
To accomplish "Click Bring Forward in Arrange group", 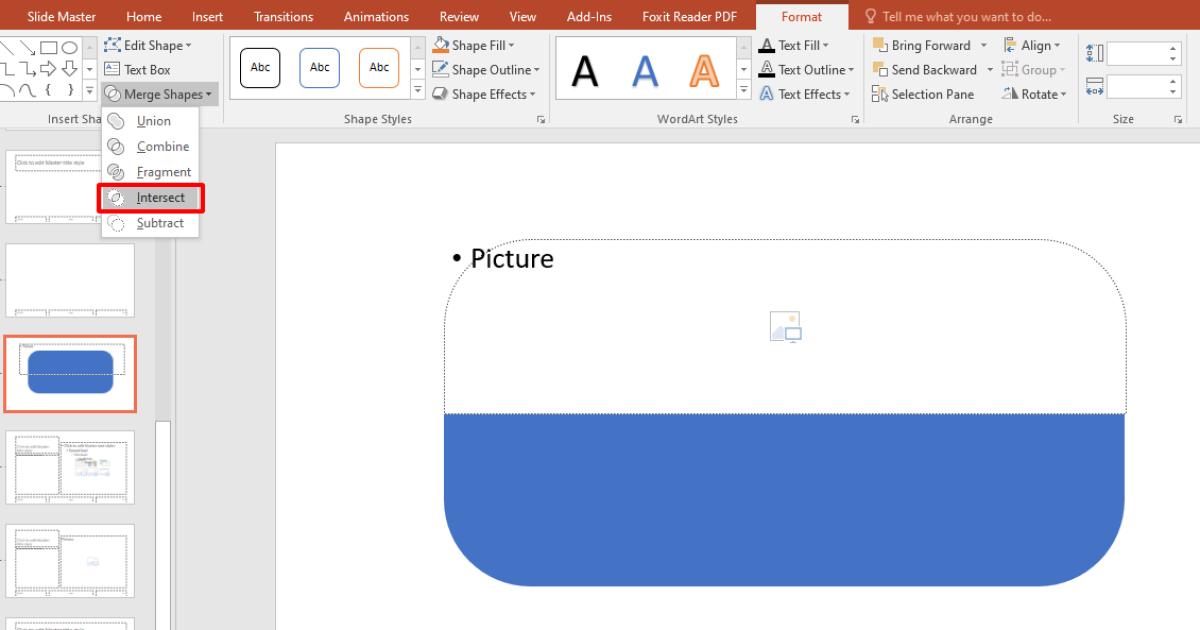I will point(925,45).
